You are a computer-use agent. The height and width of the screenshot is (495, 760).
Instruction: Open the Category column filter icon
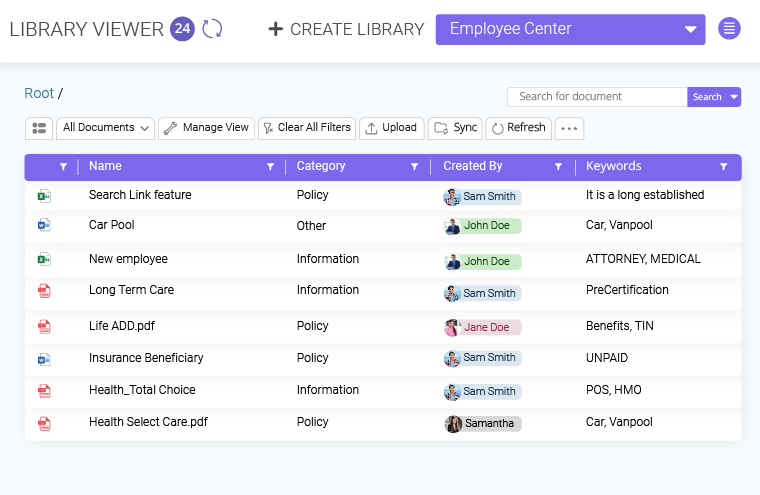pos(414,167)
